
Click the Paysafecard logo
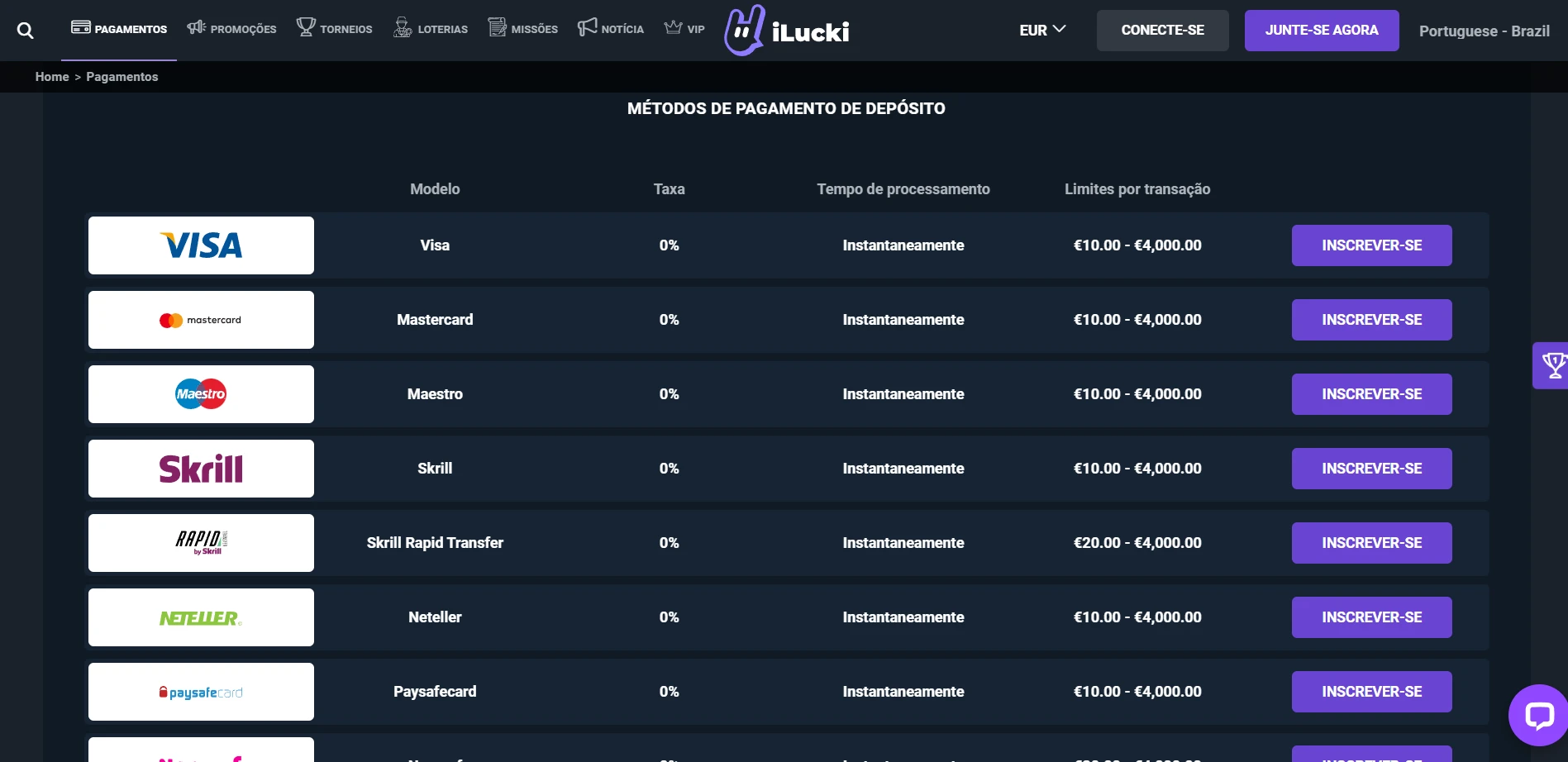pos(201,692)
